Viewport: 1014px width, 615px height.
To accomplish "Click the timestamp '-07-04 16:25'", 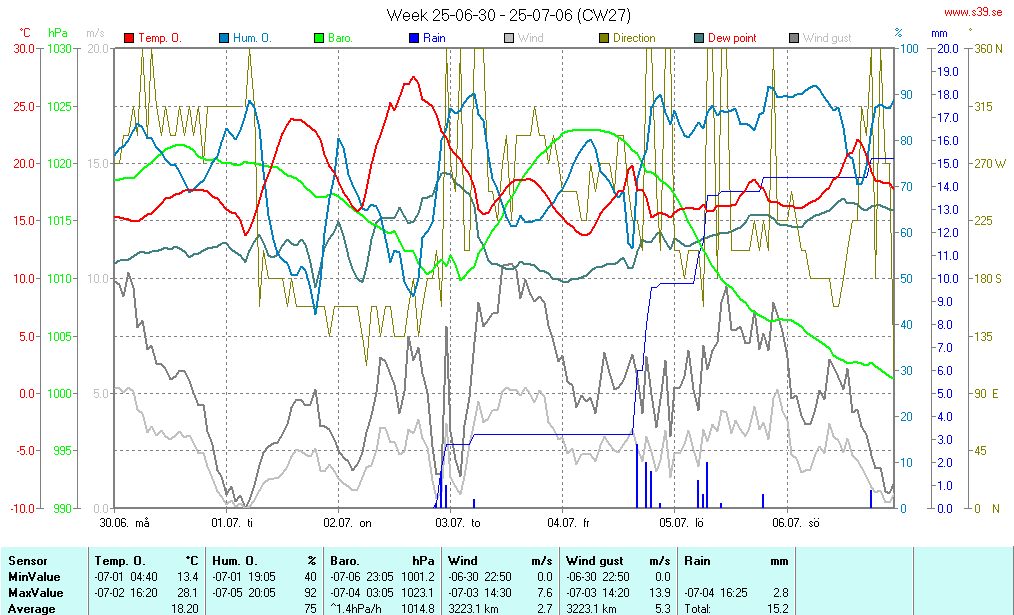I will 716,593.
